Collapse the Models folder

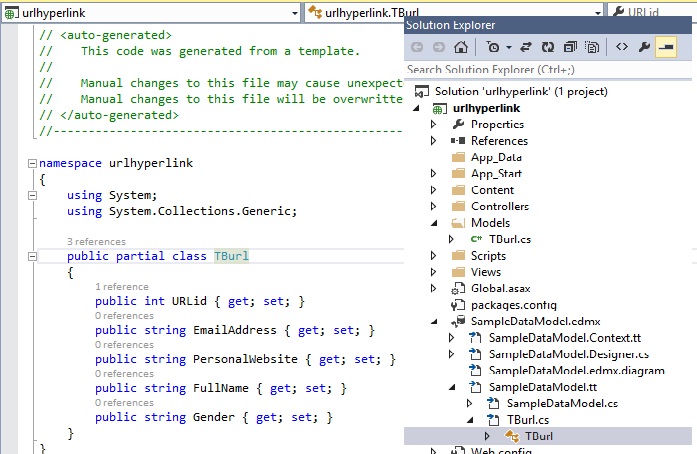coord(434,223)
